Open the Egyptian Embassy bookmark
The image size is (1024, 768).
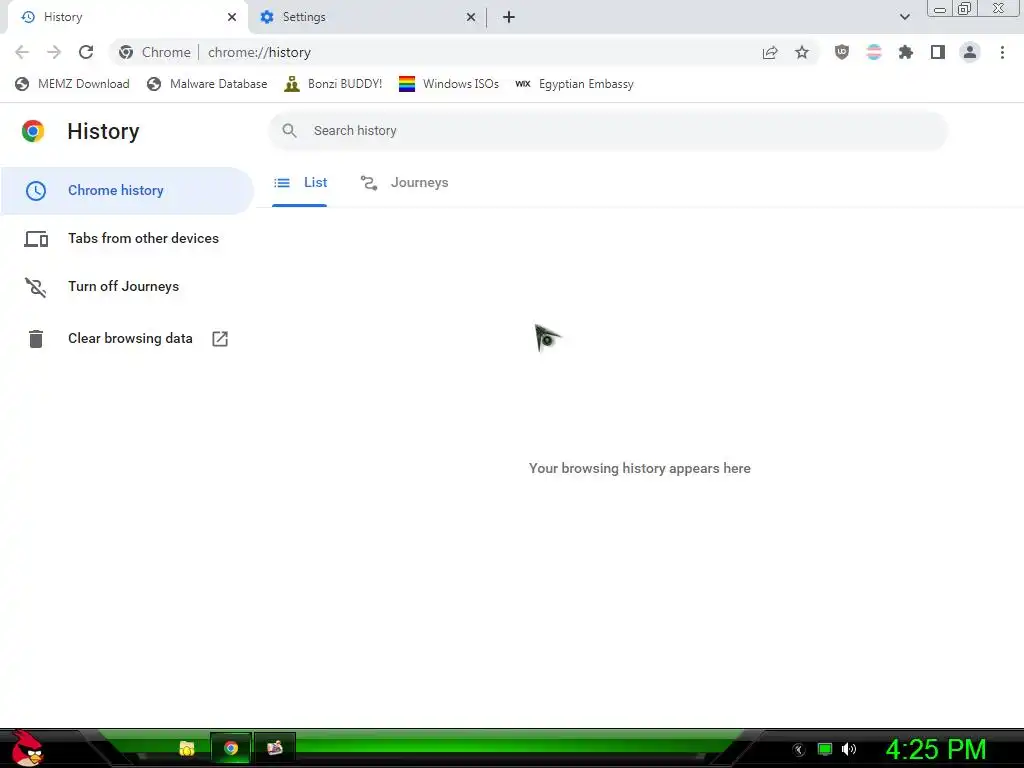click(x=574, y=84)
